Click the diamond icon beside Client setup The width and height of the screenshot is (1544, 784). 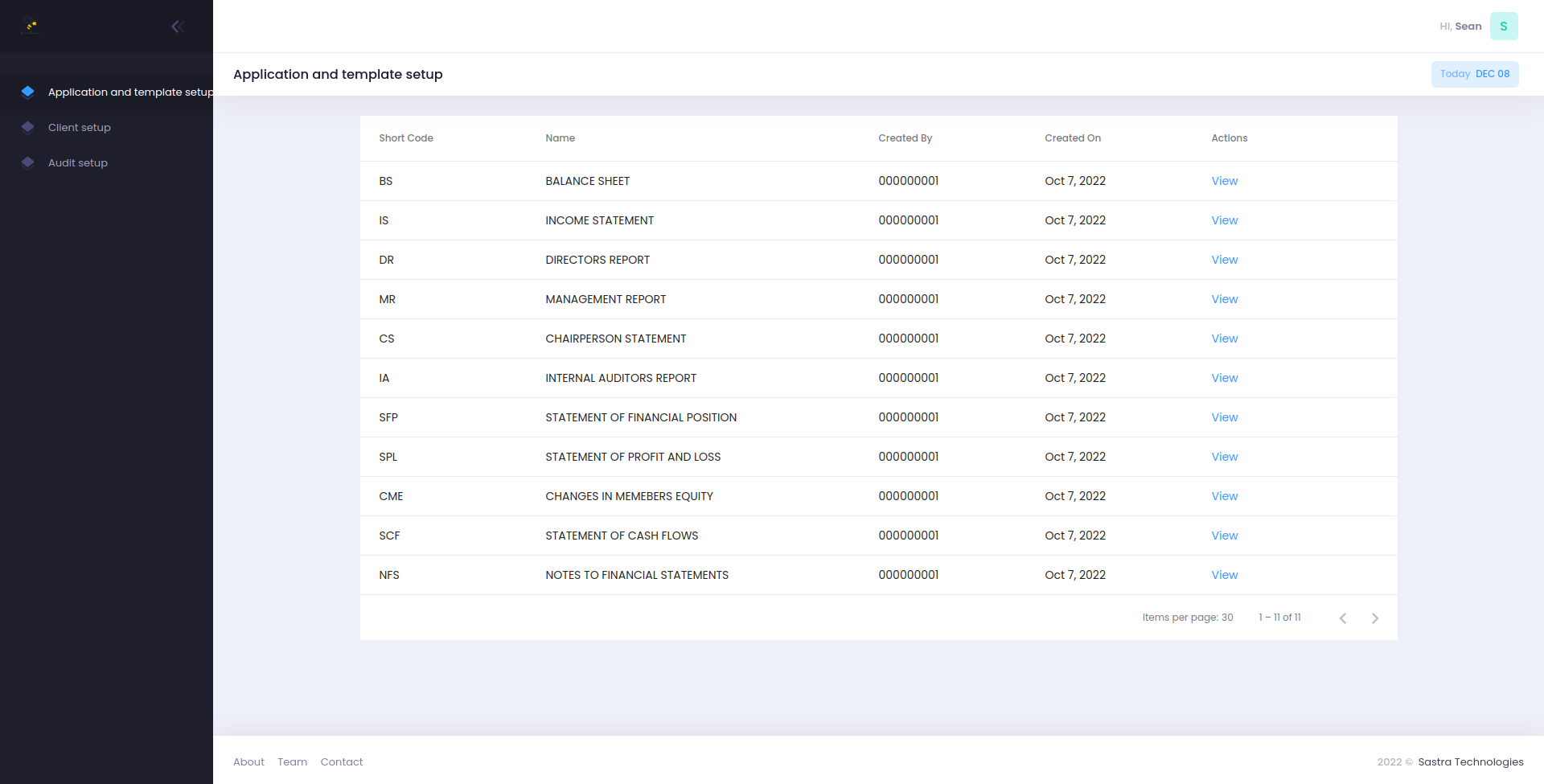(28, 127)
